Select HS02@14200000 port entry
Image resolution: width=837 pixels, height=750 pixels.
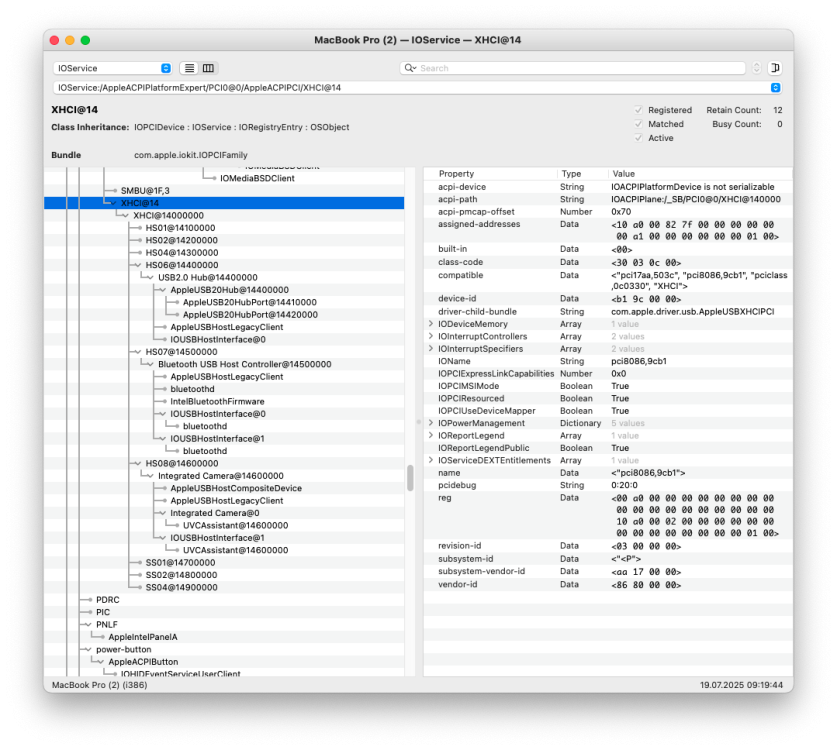(224, 240)
